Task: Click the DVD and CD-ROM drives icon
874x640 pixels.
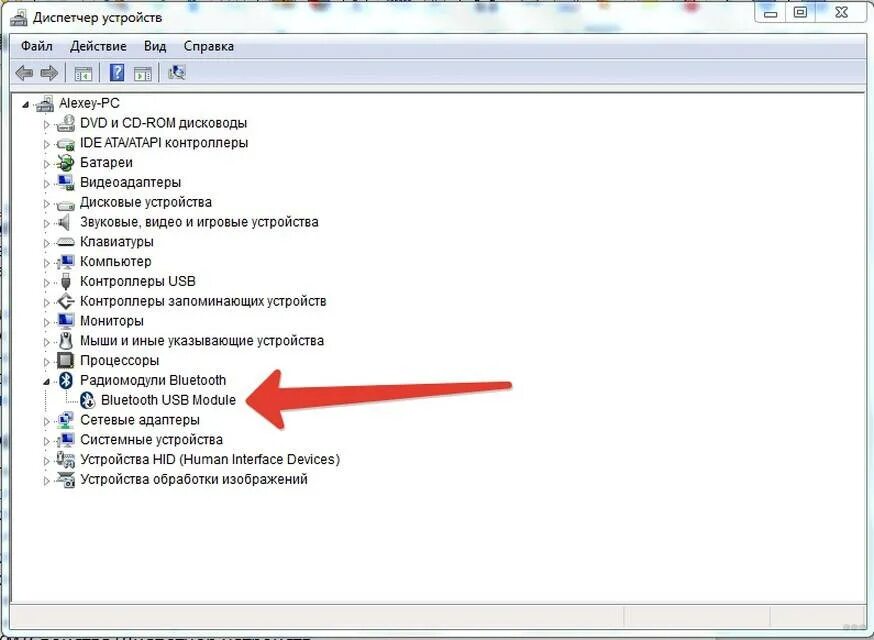Action: pos(66,123)
